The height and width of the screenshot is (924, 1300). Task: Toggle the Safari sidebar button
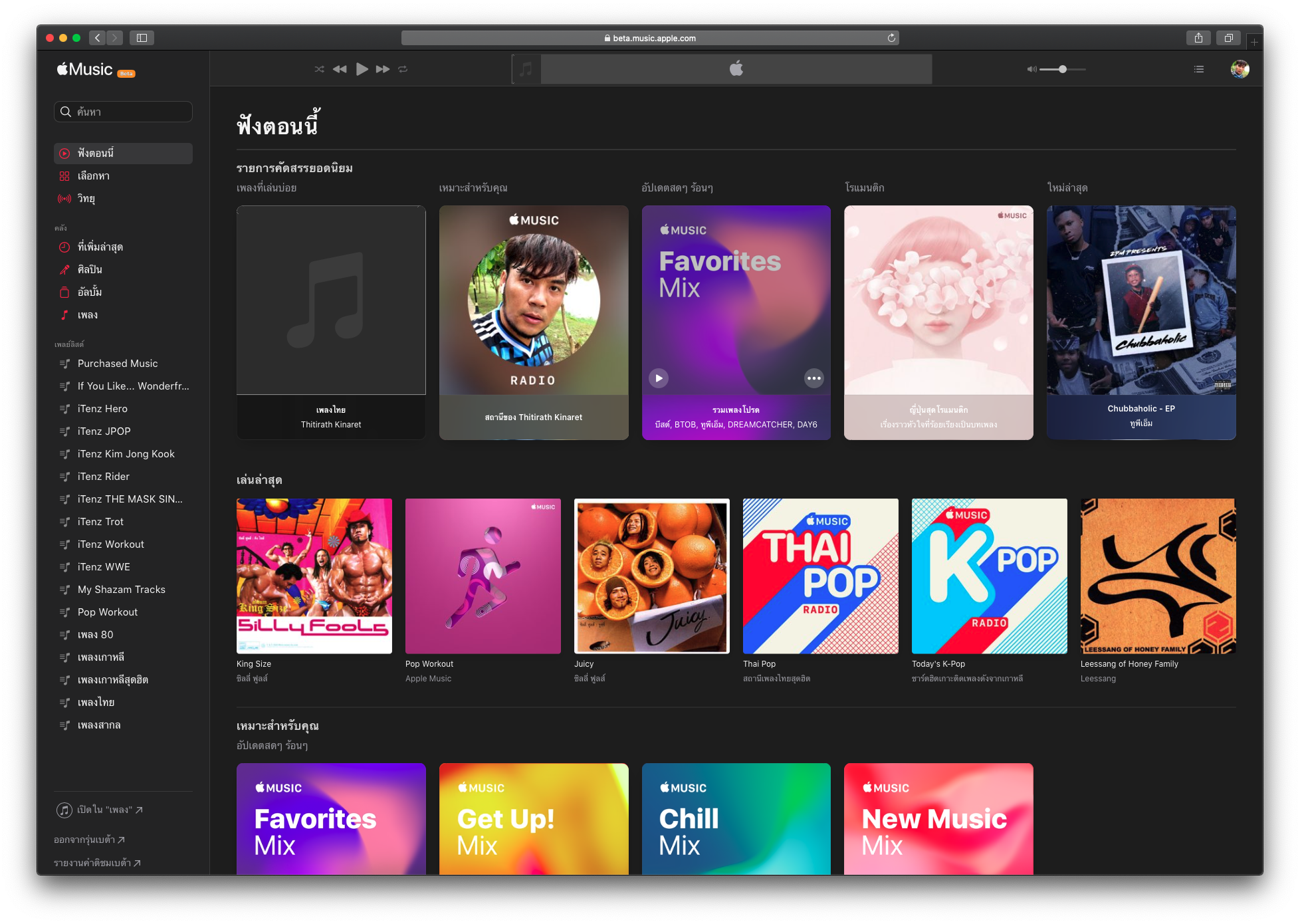142,38
